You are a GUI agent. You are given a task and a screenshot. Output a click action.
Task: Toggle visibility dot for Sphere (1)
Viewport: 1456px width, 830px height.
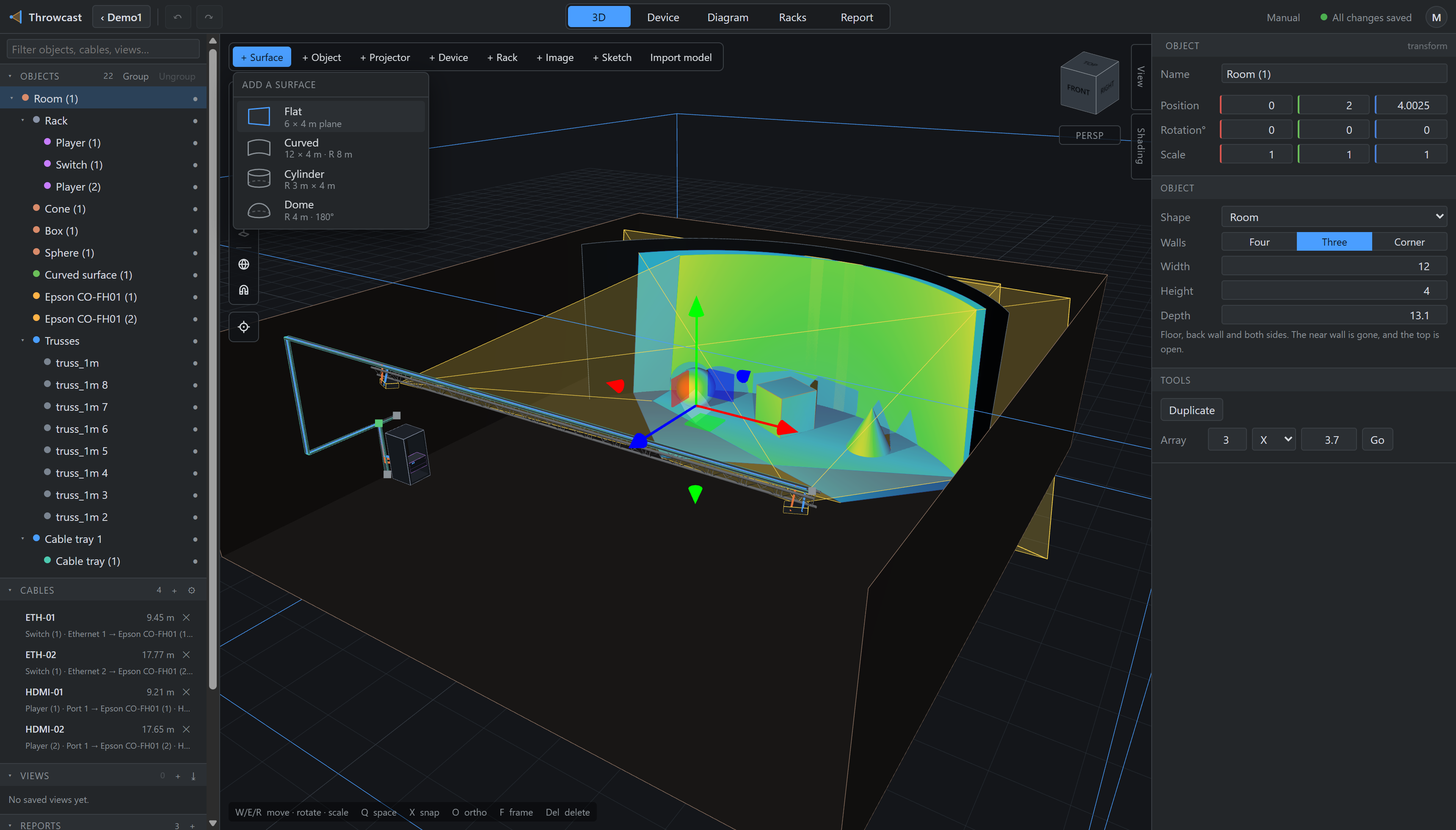[x=196, y=253]
